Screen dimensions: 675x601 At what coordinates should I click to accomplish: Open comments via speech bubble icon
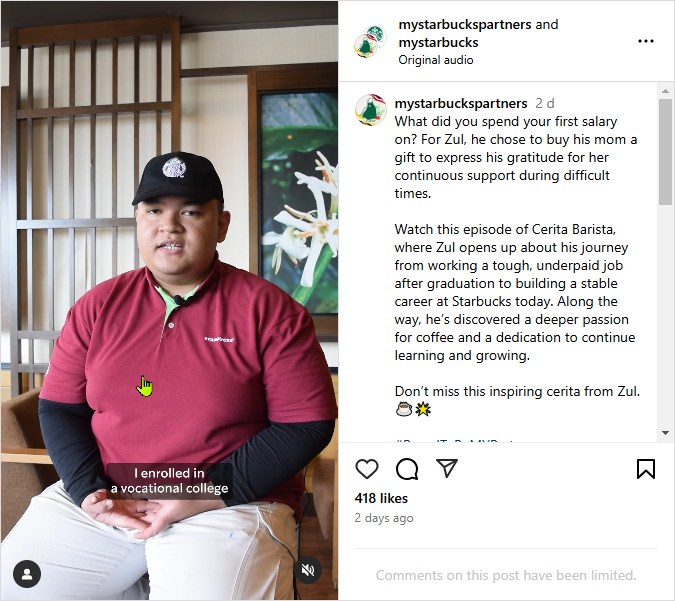pos(407,469)
